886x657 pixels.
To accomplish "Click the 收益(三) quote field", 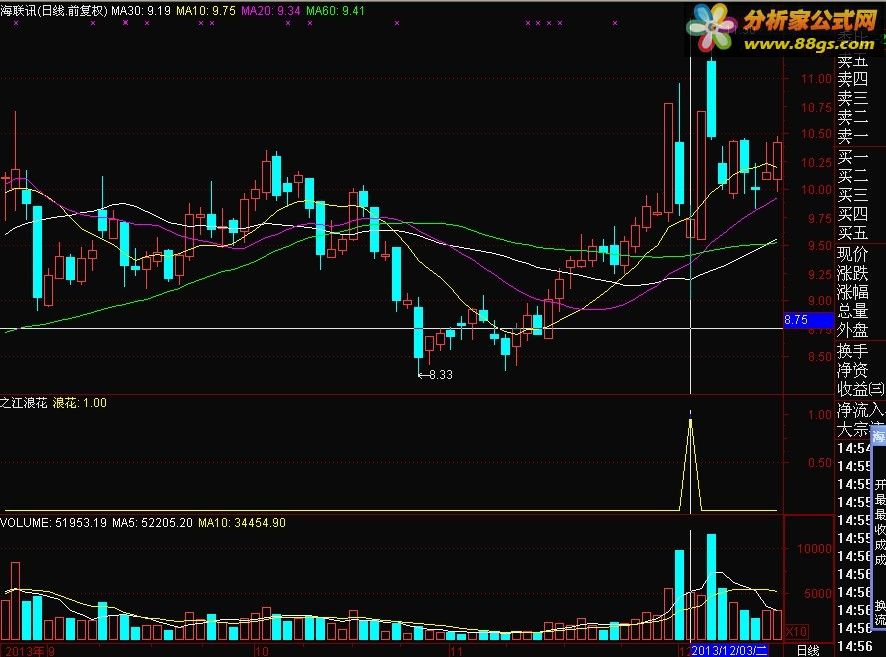I will click(x=861, y=389).
